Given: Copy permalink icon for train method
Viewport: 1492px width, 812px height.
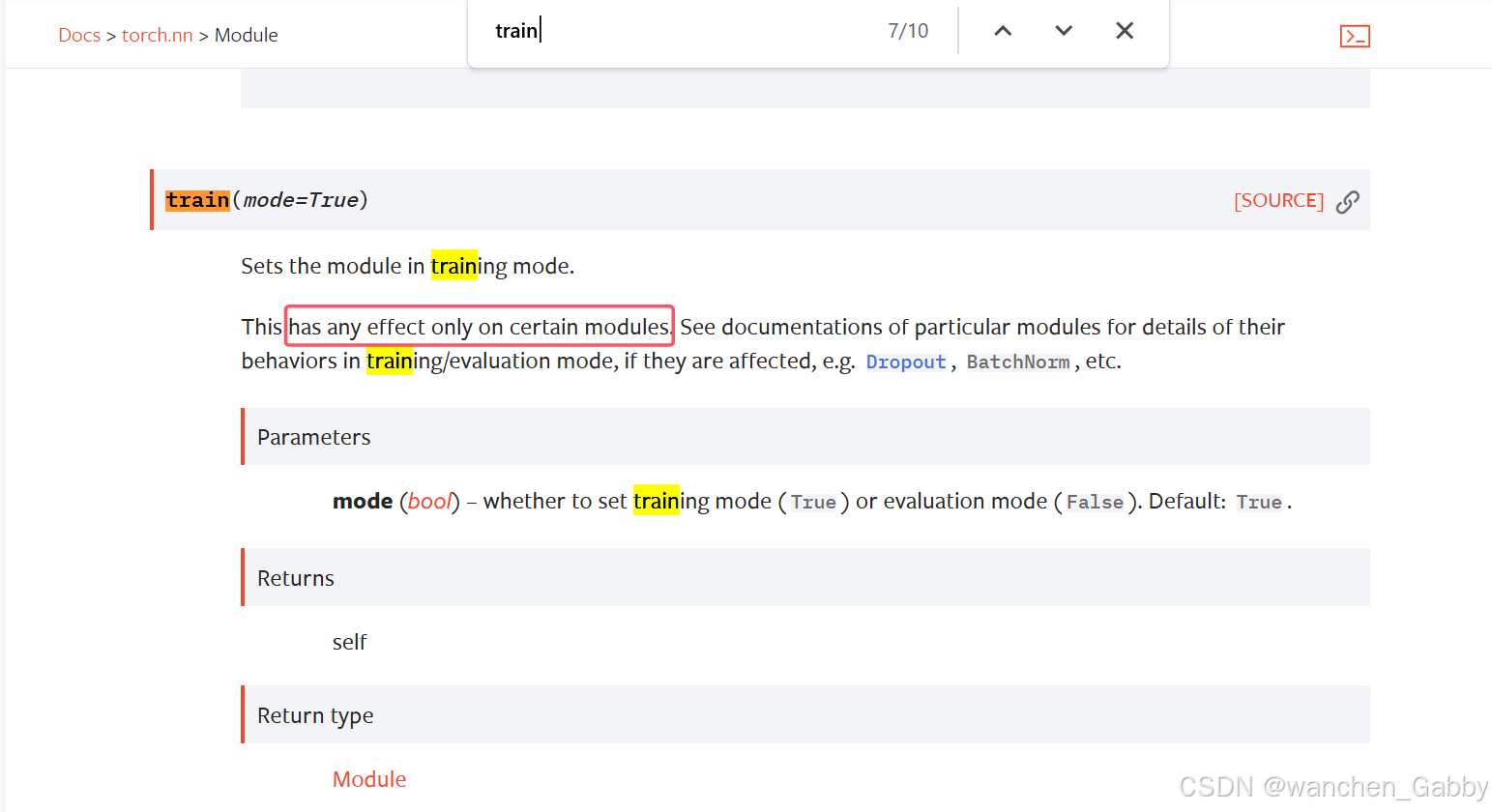Looking at the screenshot, I should click(x=1348, y=201).
